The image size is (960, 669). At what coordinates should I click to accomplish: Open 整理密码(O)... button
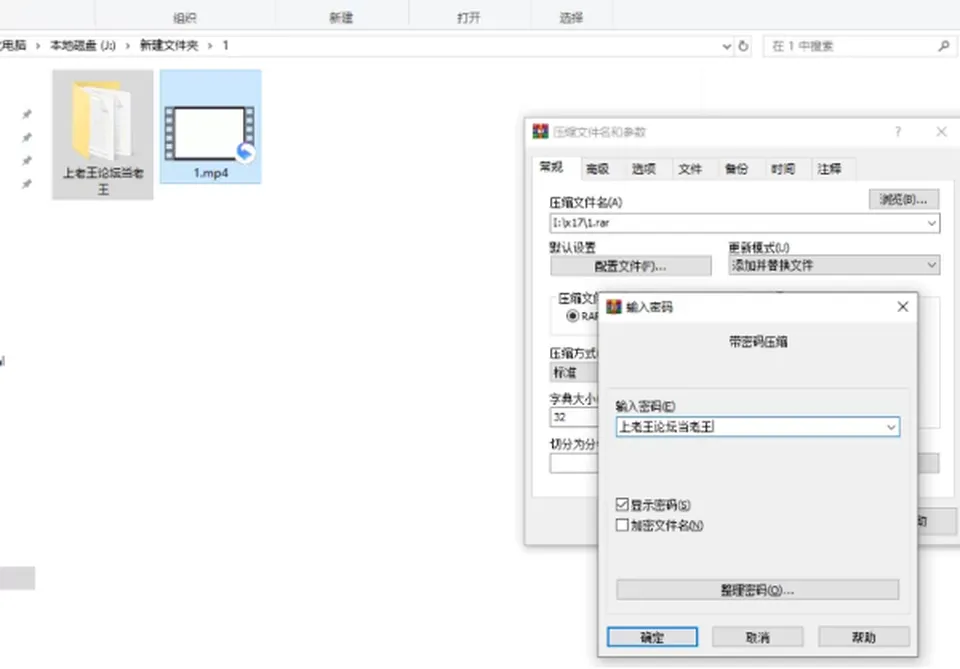(x=757, y=590)
